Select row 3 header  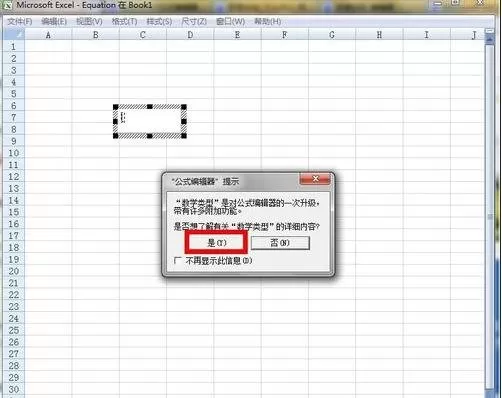14,70
